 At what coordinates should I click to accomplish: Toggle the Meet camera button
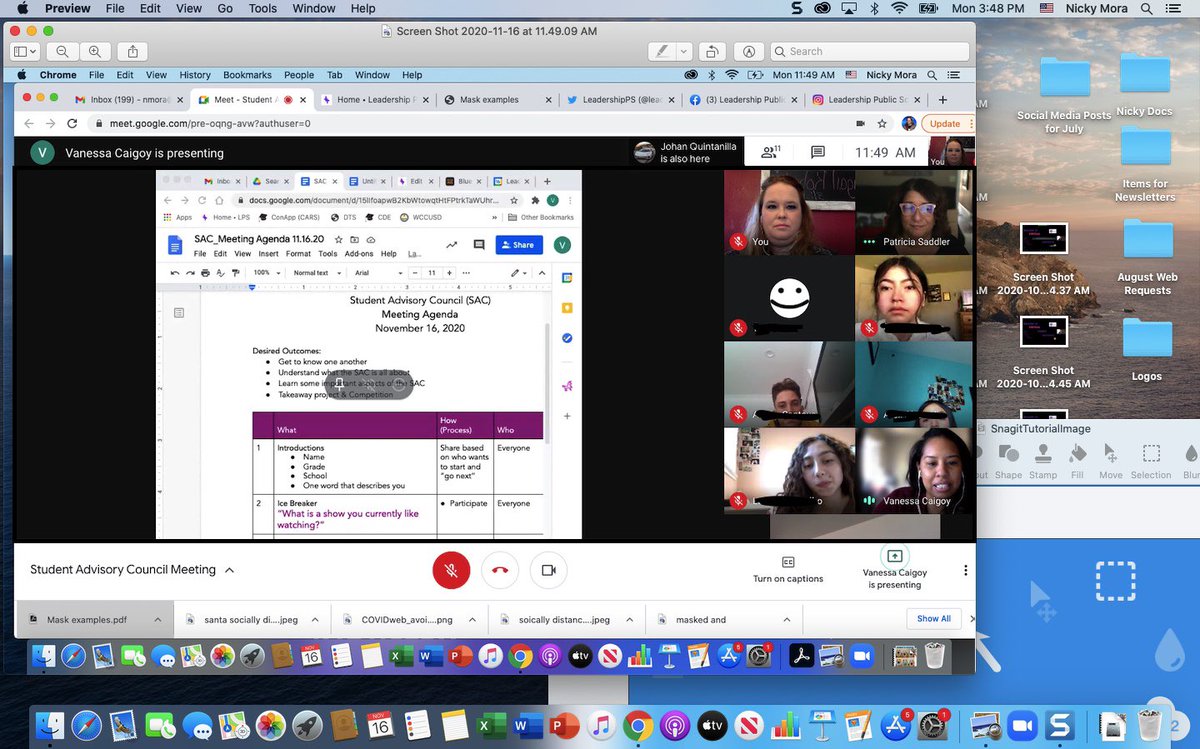click(548, 570)
